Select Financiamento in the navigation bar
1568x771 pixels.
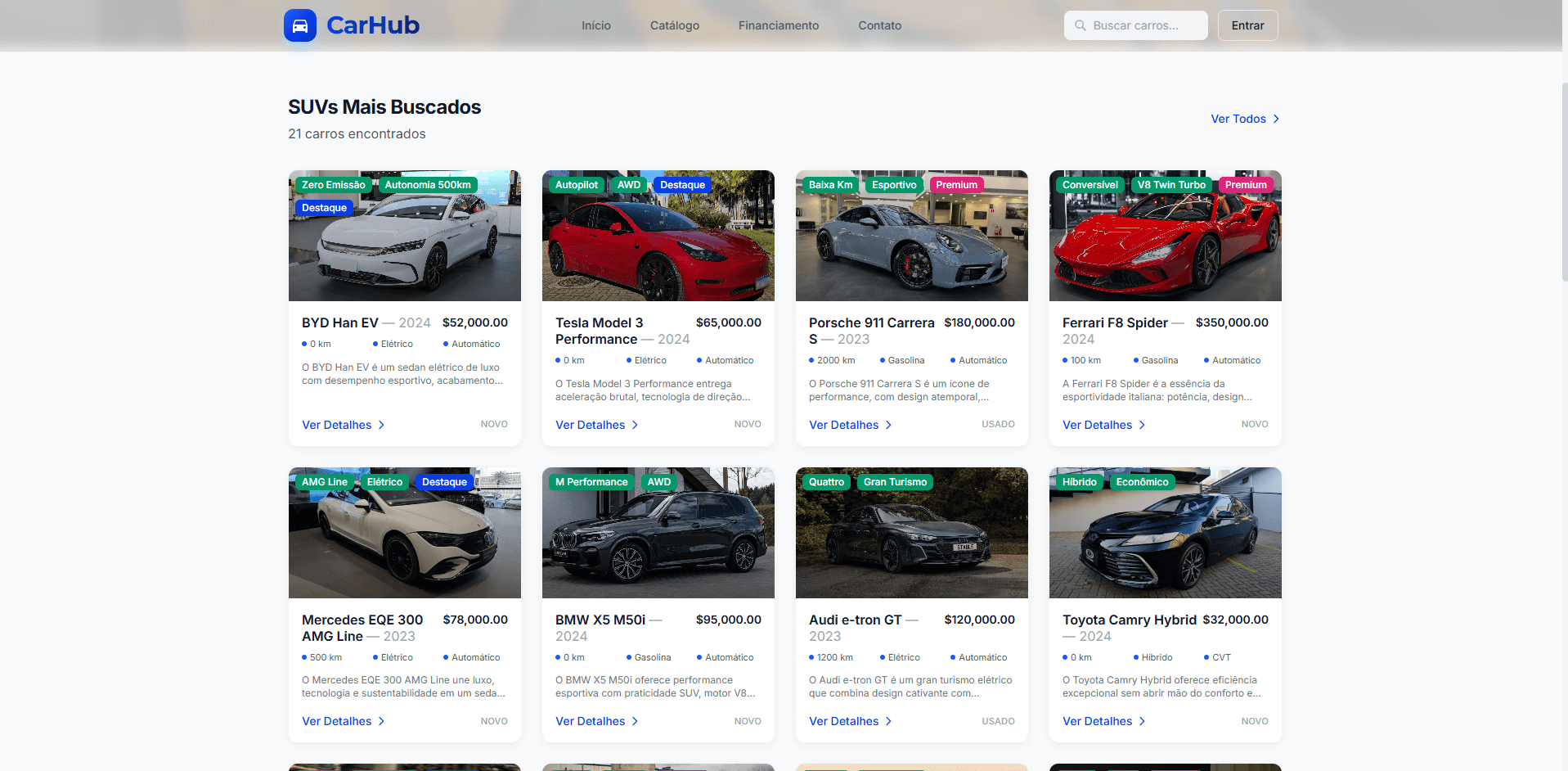tap(778, 25)
